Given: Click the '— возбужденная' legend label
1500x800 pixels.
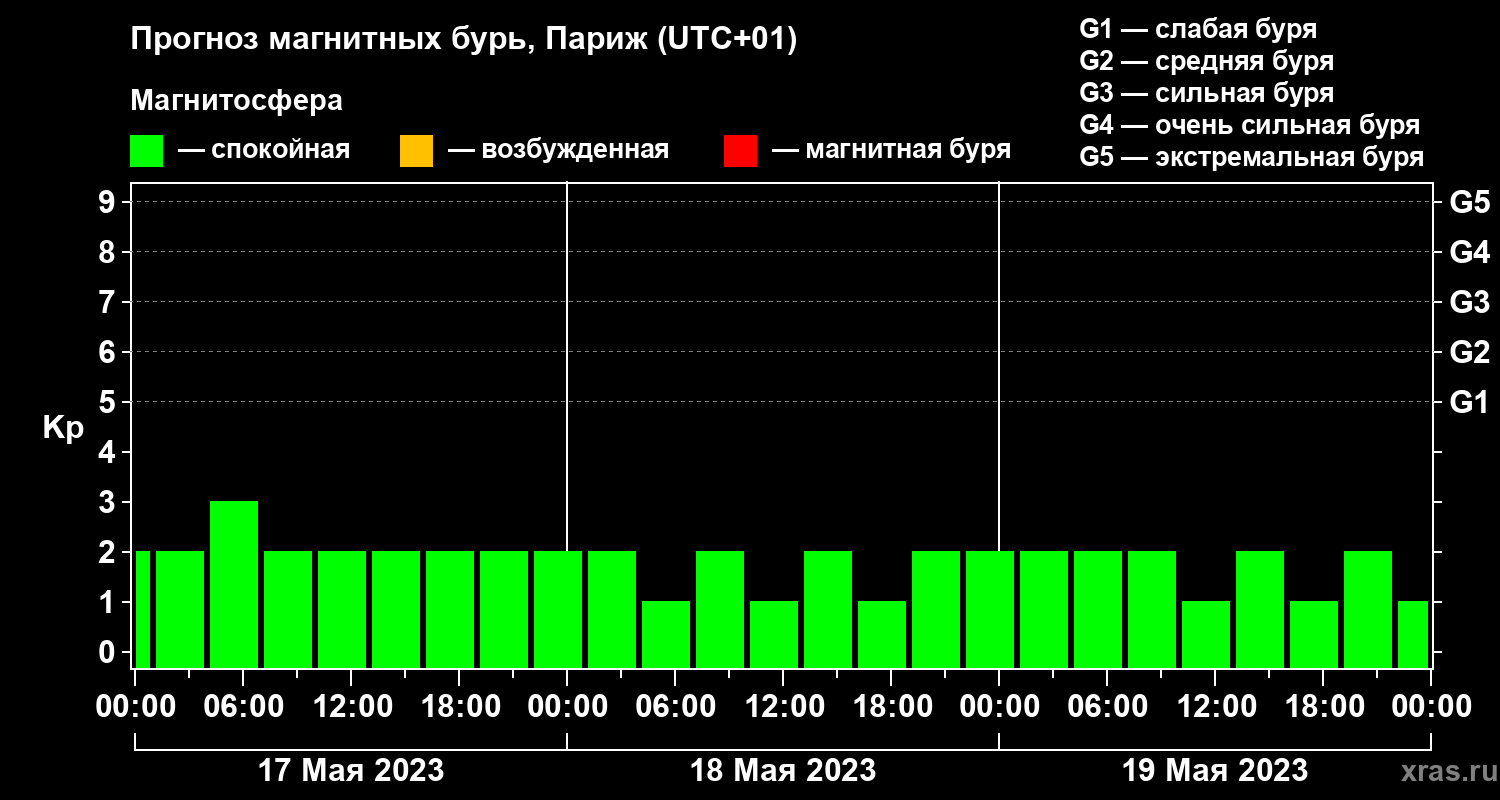Looking at the screenshot, I should pos(558,150).
